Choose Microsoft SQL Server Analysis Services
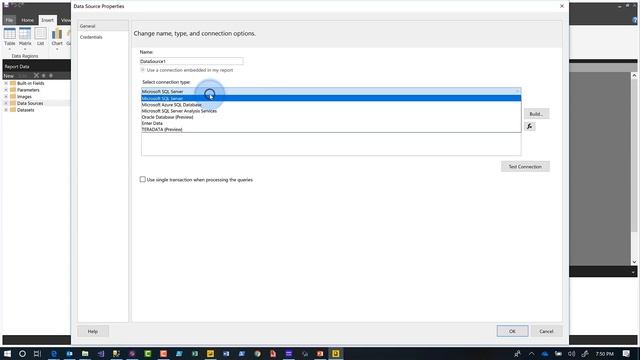The image size is (640, 360). coord(331,111)
